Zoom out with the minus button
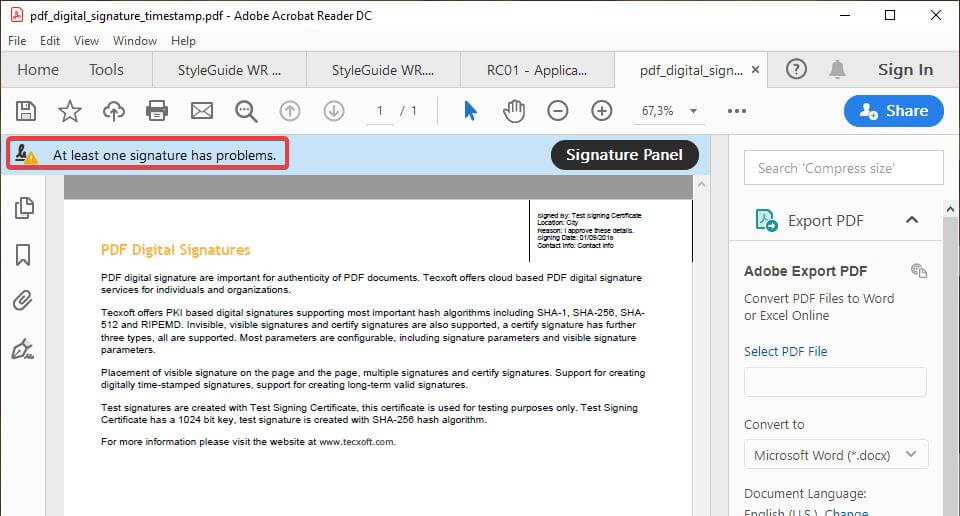 click(x=558, y=111)
